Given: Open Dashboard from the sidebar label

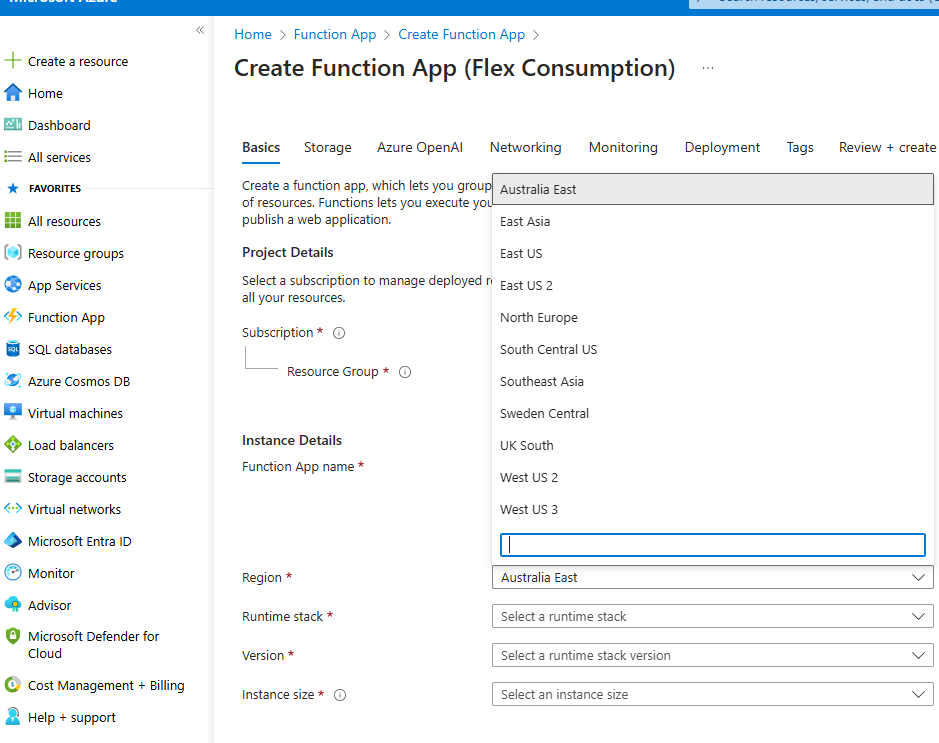Looking at the screenshot, I should click(x=59, y=125).
